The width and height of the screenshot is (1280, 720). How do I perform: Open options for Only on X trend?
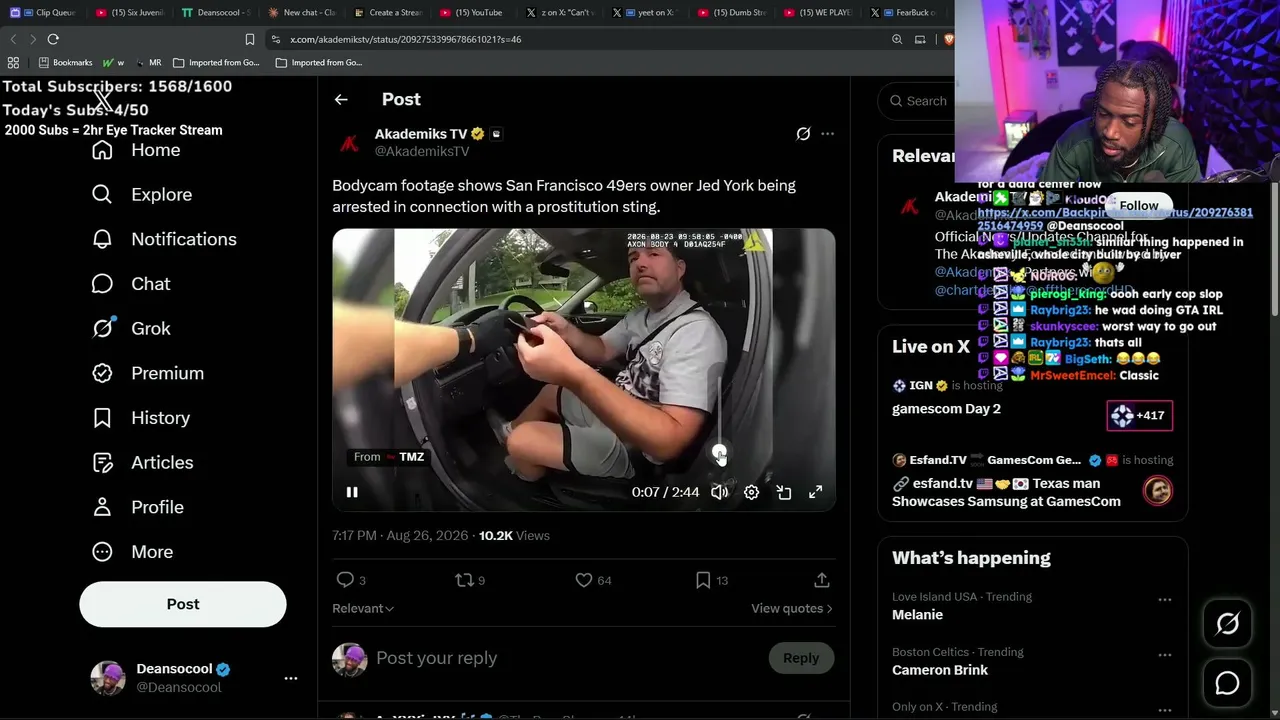click(1164, 709)
